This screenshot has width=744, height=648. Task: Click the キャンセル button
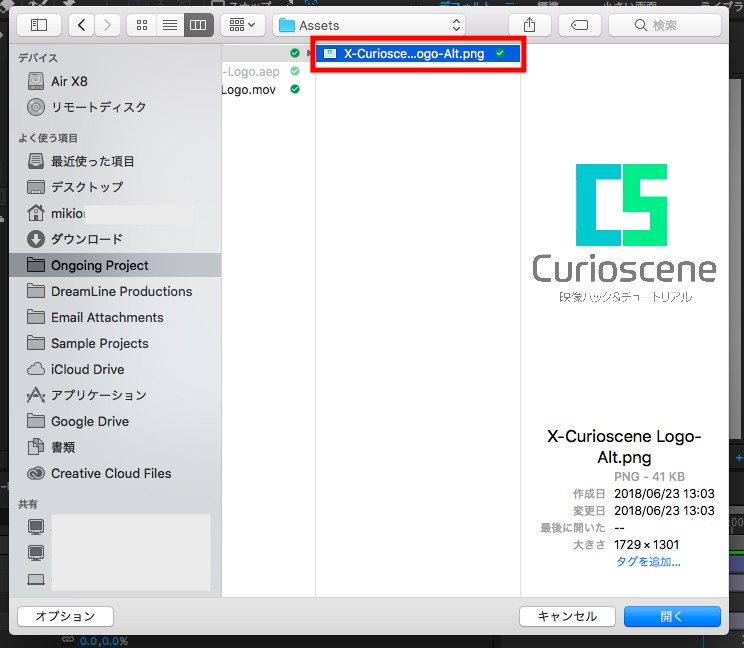(567, 616)
